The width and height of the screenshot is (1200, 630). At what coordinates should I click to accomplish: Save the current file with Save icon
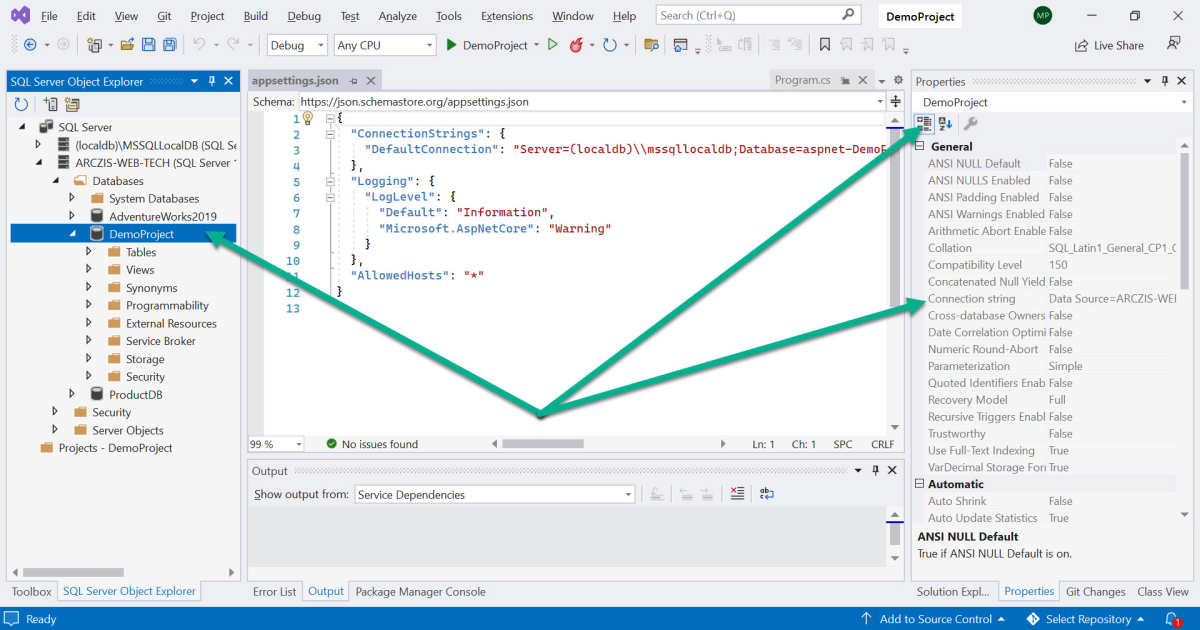(x=148, y=45)
